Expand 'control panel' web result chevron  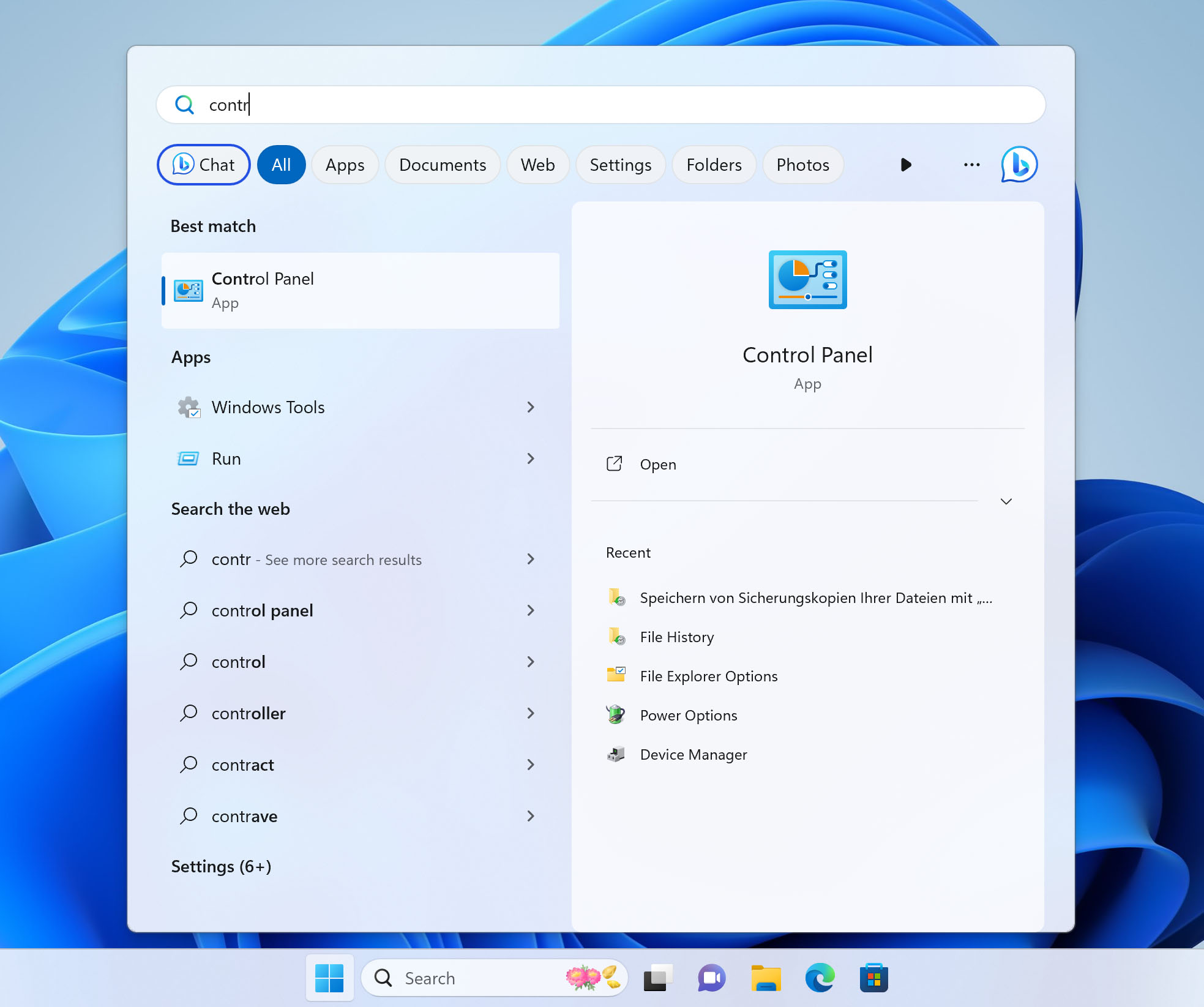(x=531, y=610)
